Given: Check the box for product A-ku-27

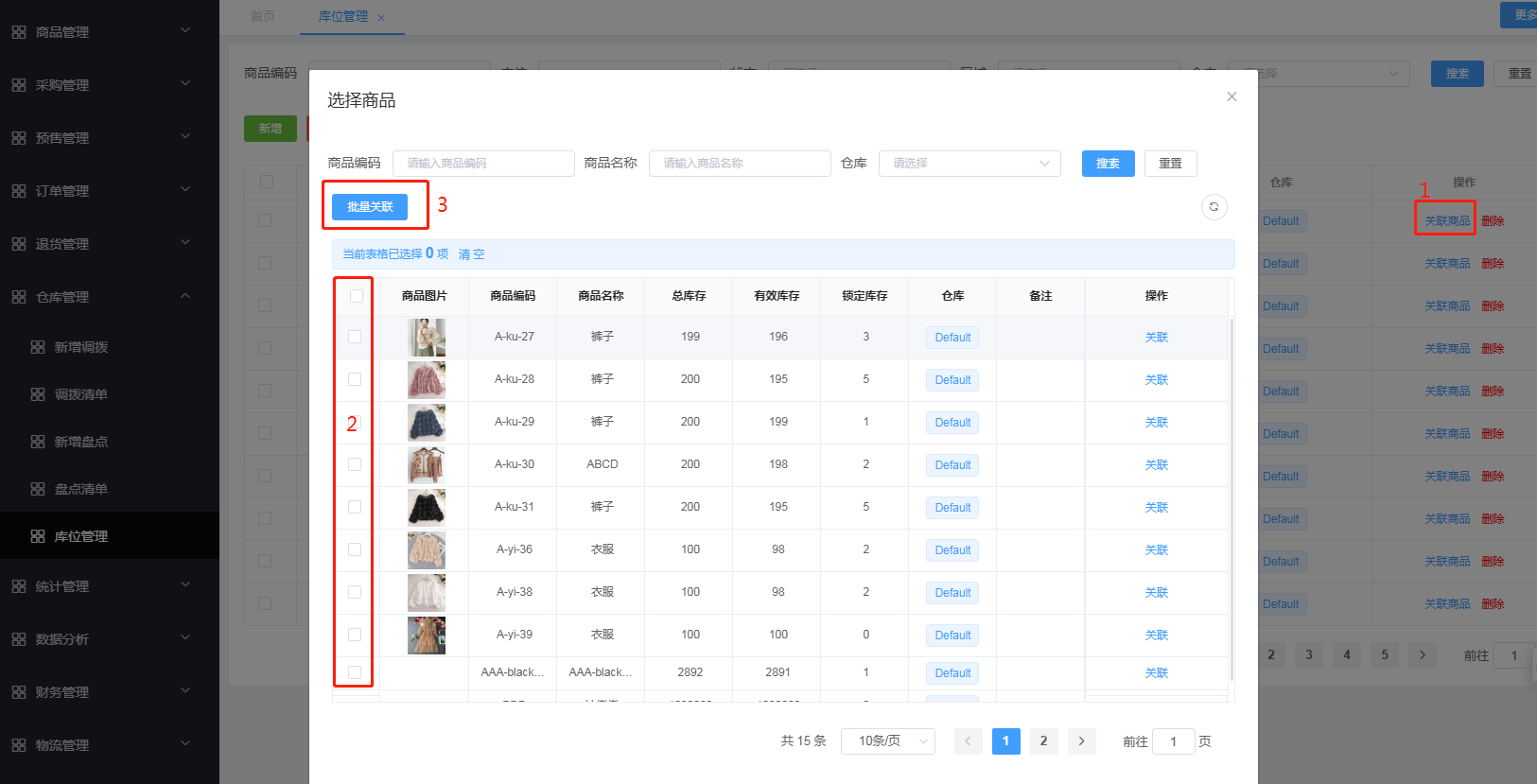Looking at the screenshot, I should tap(355, 337).
